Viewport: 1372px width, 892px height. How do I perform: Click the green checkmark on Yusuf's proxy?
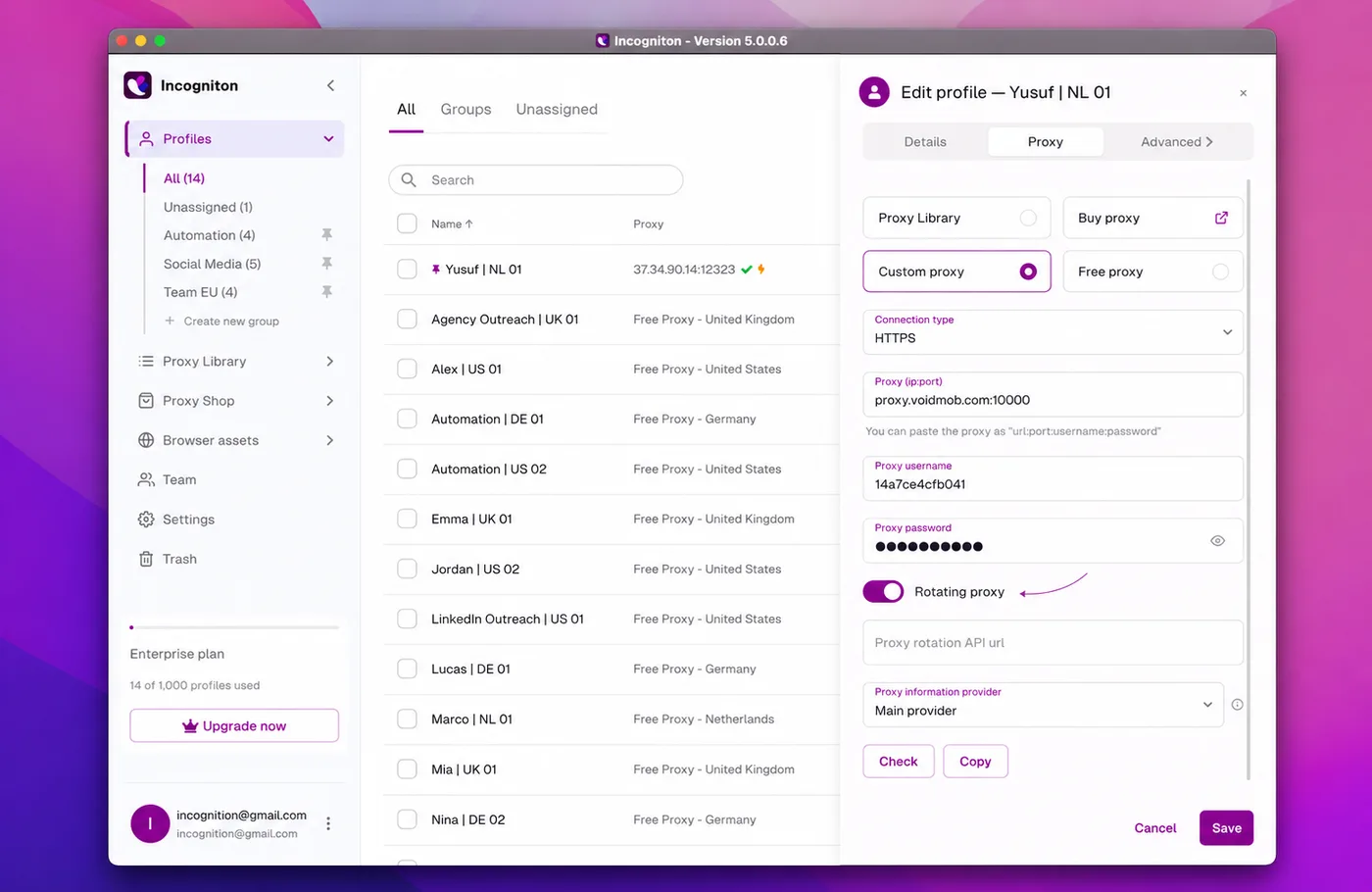point(747,270)
